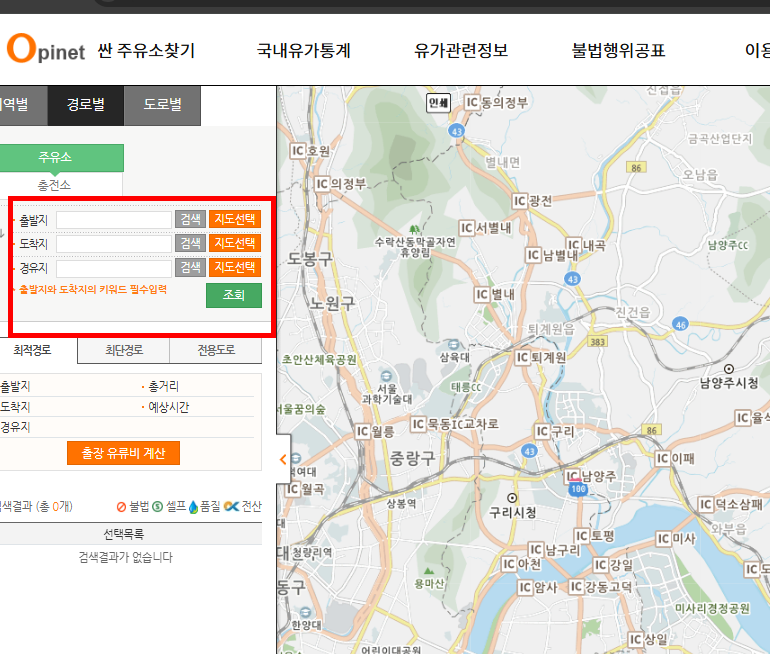Image resolution: width=770 pixels, height=654 pixels.
Task: Click 출장 유류비 계산 button
Action: (123, 453)
